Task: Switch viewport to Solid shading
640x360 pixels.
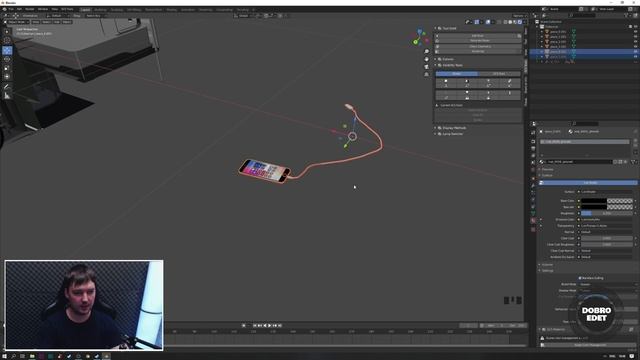Action: click(x=510, y=22)
